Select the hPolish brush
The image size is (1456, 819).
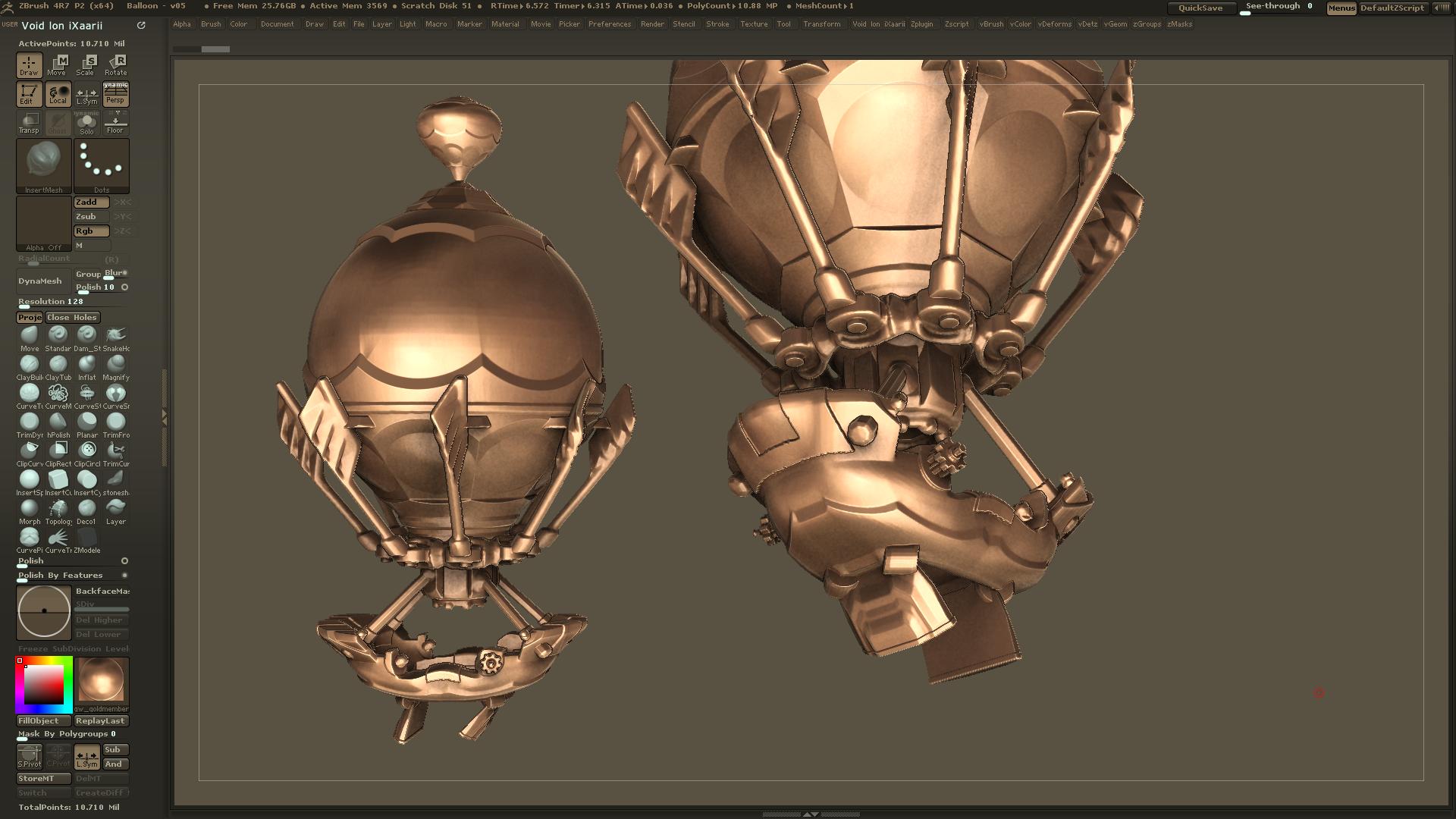[x=58, y=422]
